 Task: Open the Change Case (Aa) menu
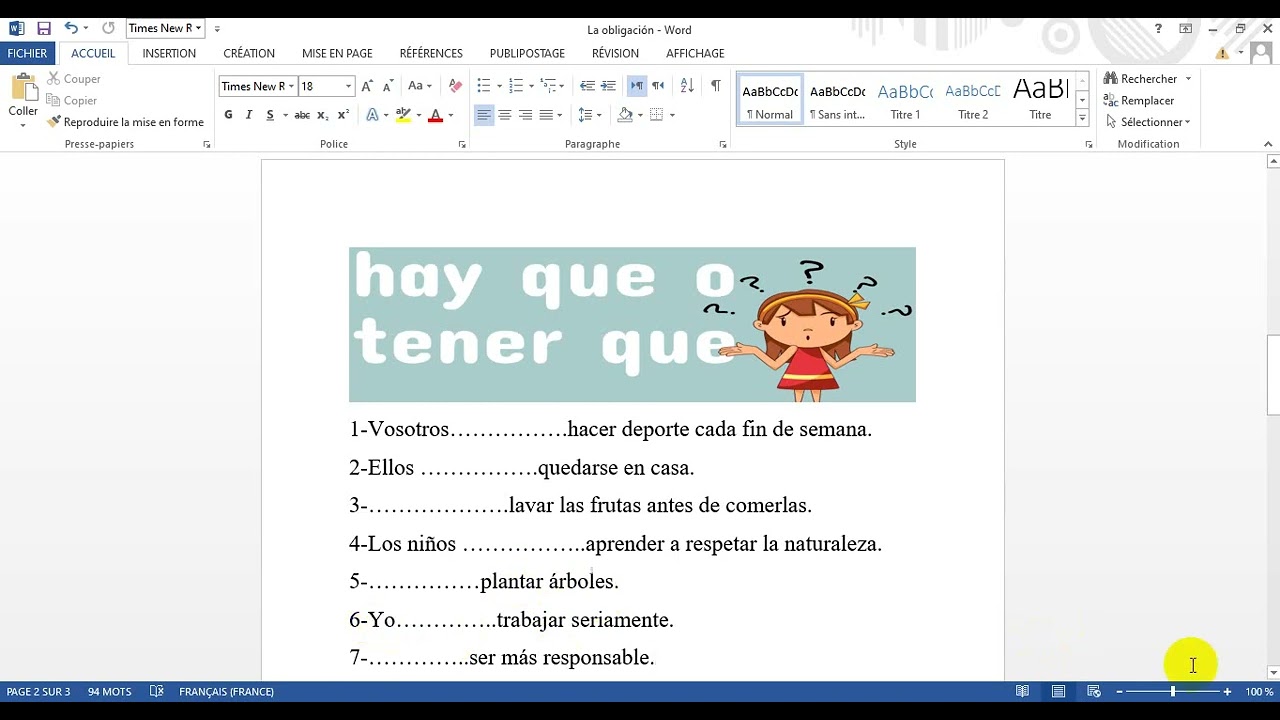[x=419, y=86]
